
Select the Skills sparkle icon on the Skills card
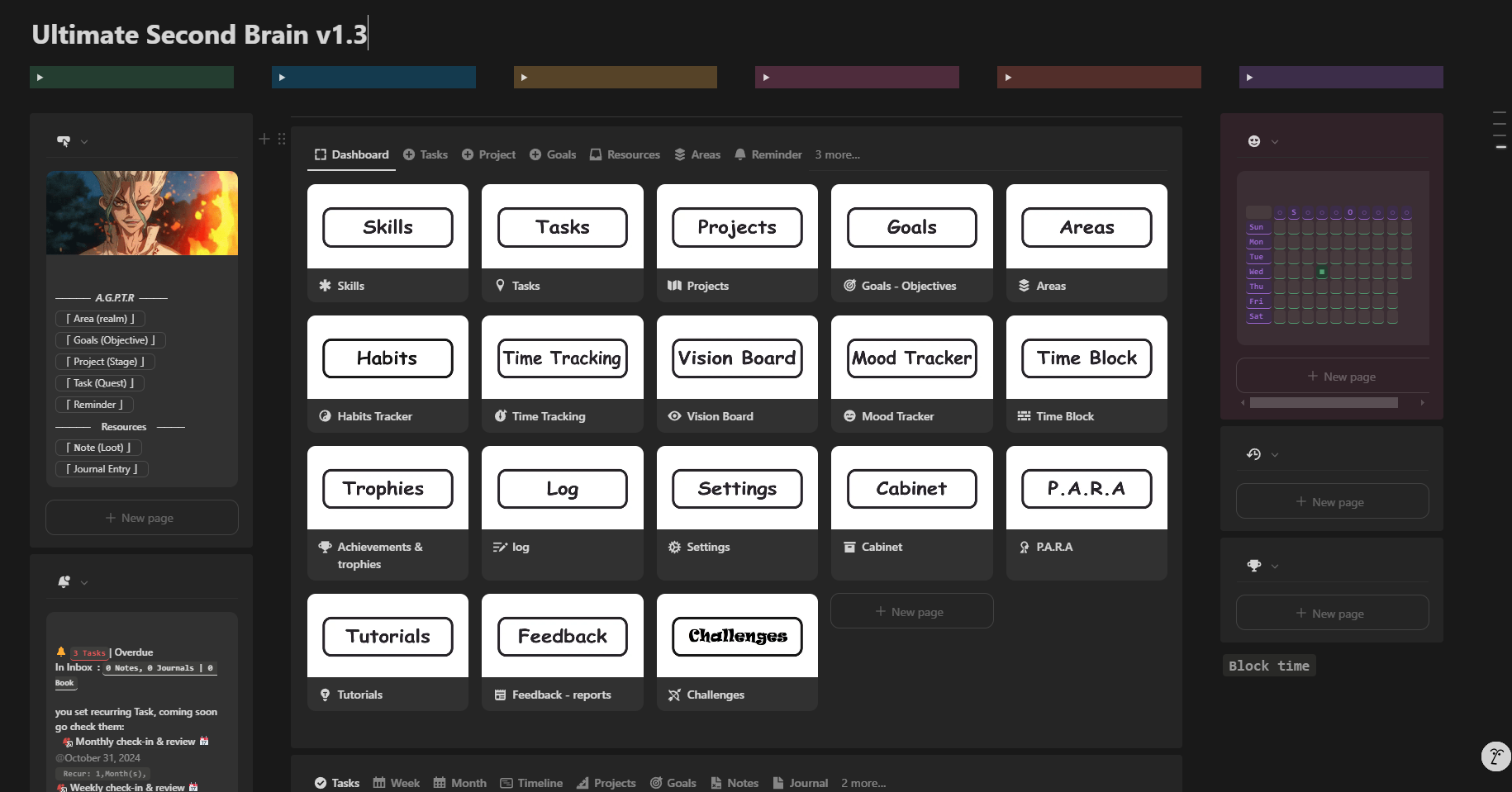click(x=325, y=285)
